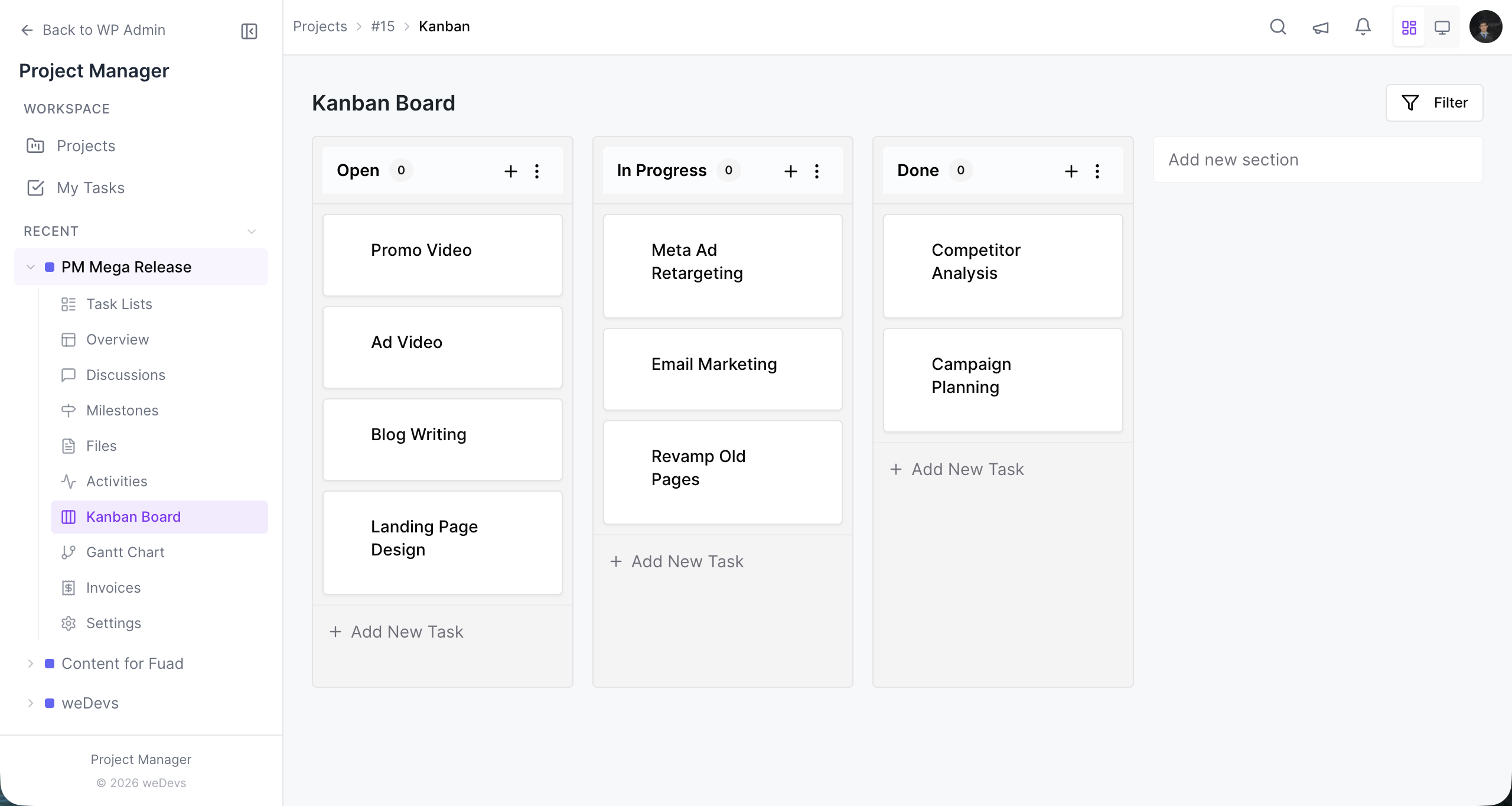Expand the Content for Fuad project
The image size is (1512, 806).
[30, 663]
